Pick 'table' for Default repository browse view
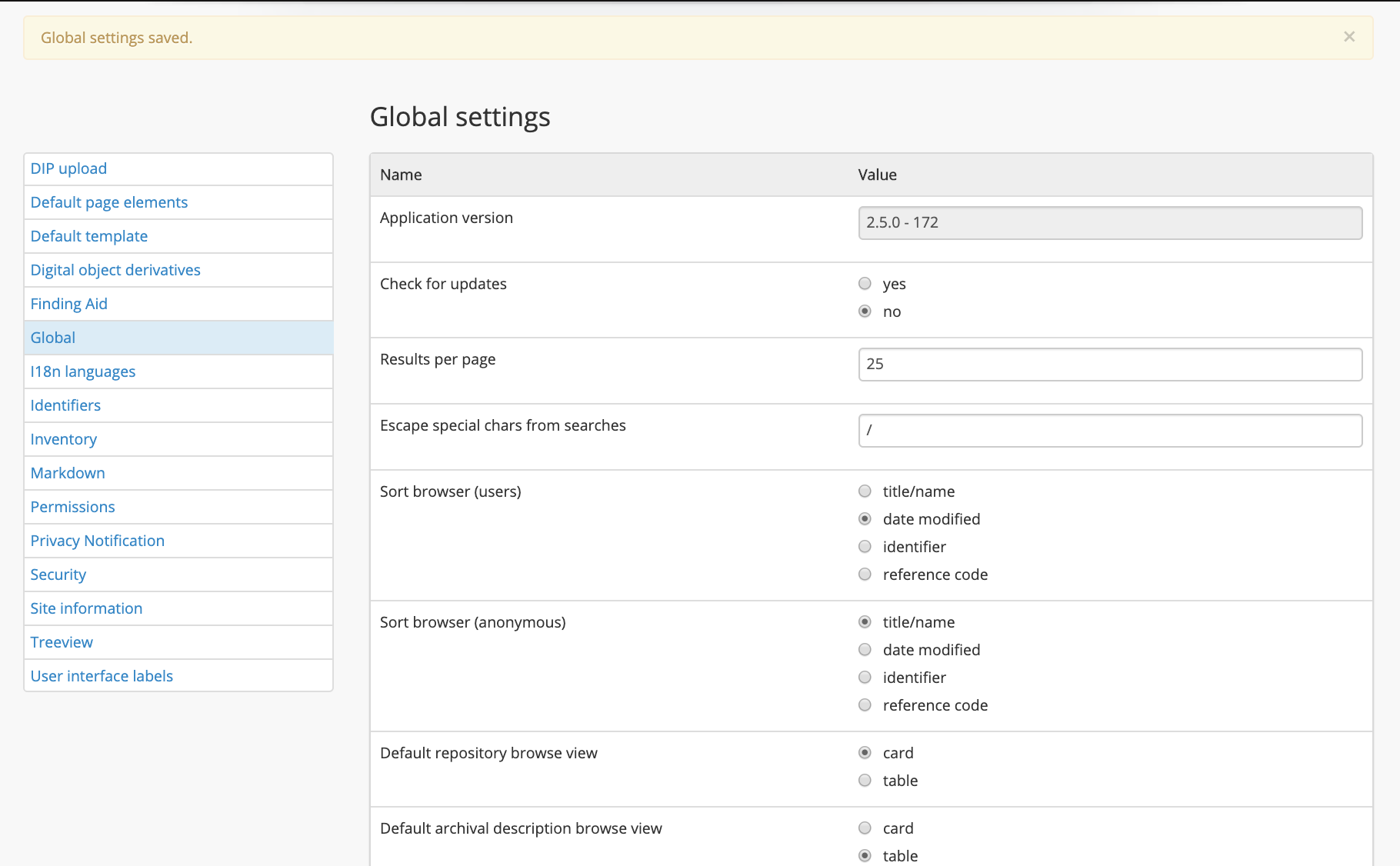The image size is (1400, 866). (x=865, y=781)
